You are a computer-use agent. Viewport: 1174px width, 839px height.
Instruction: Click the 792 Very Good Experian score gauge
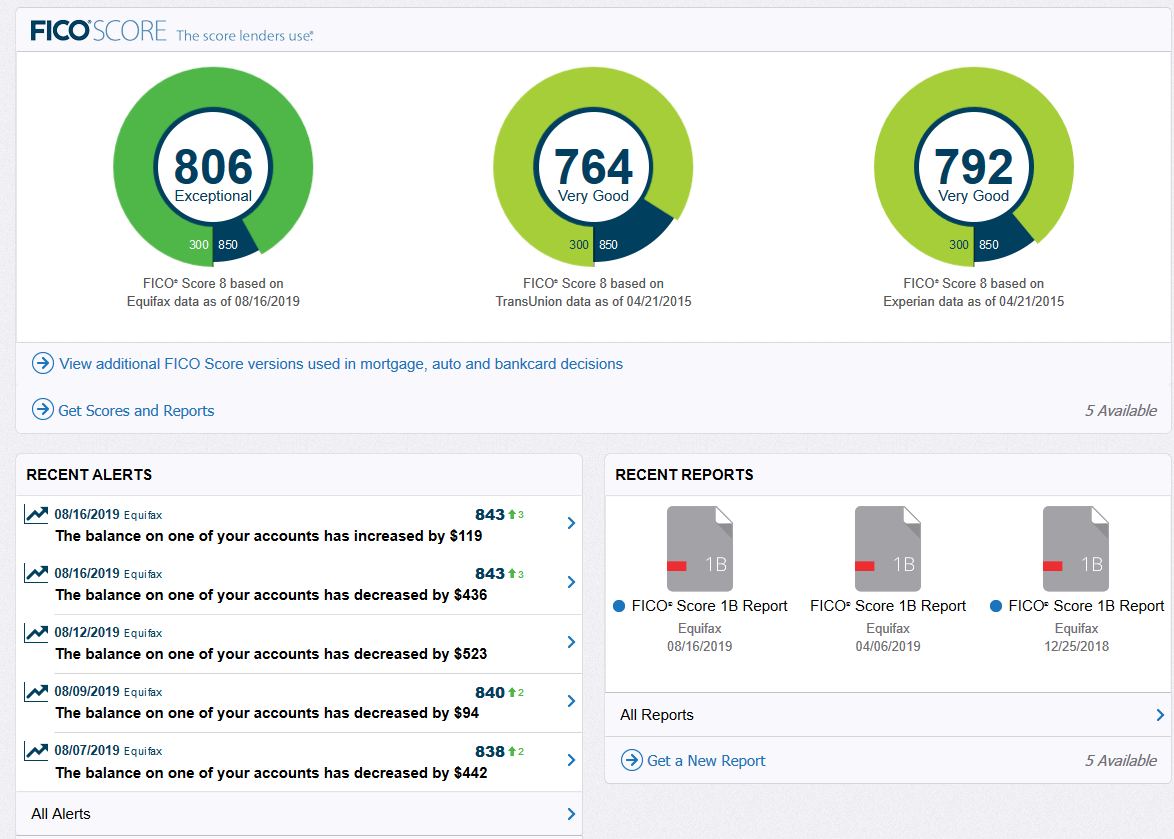tap(973, 167)
